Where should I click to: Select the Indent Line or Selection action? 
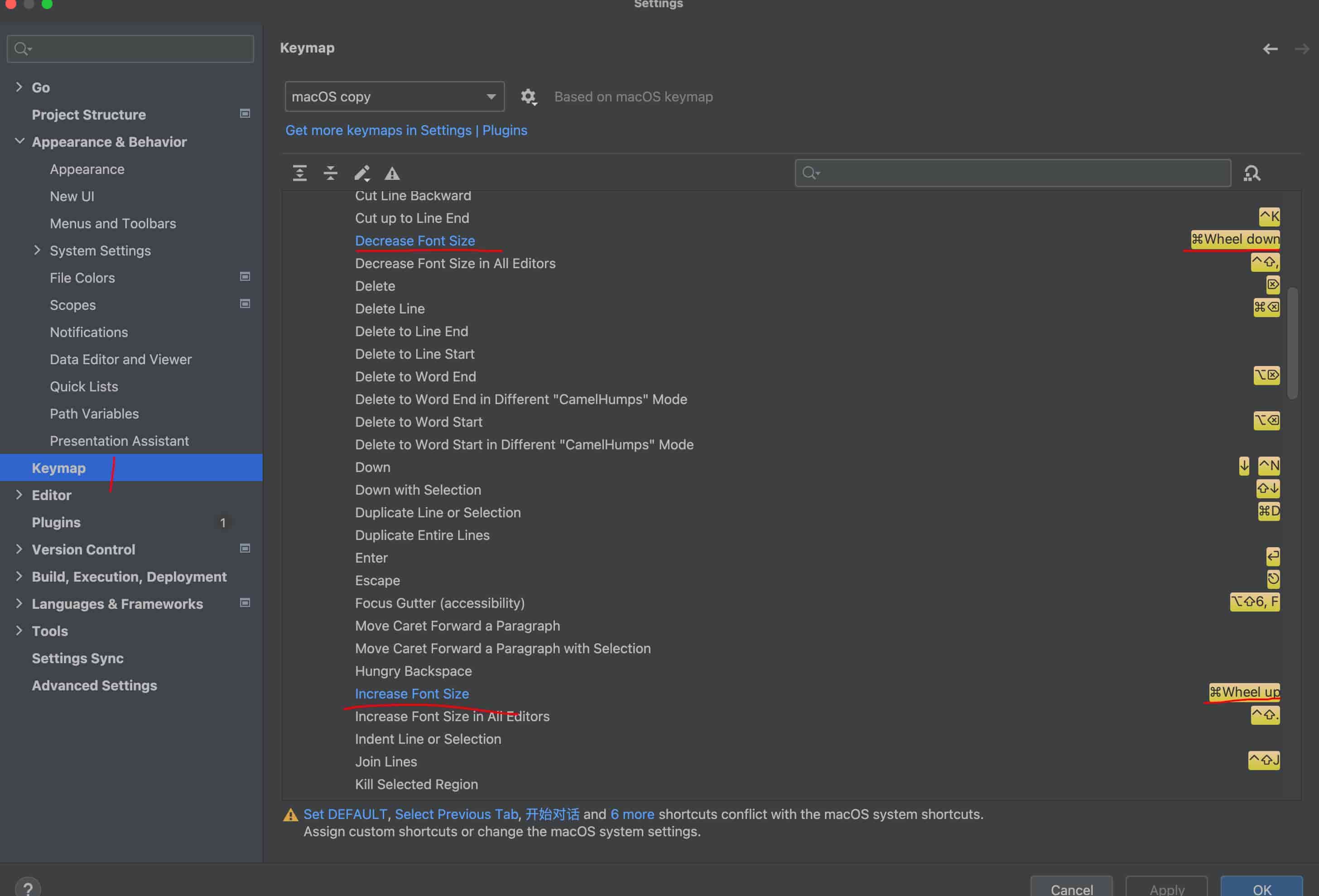[428, 739]
